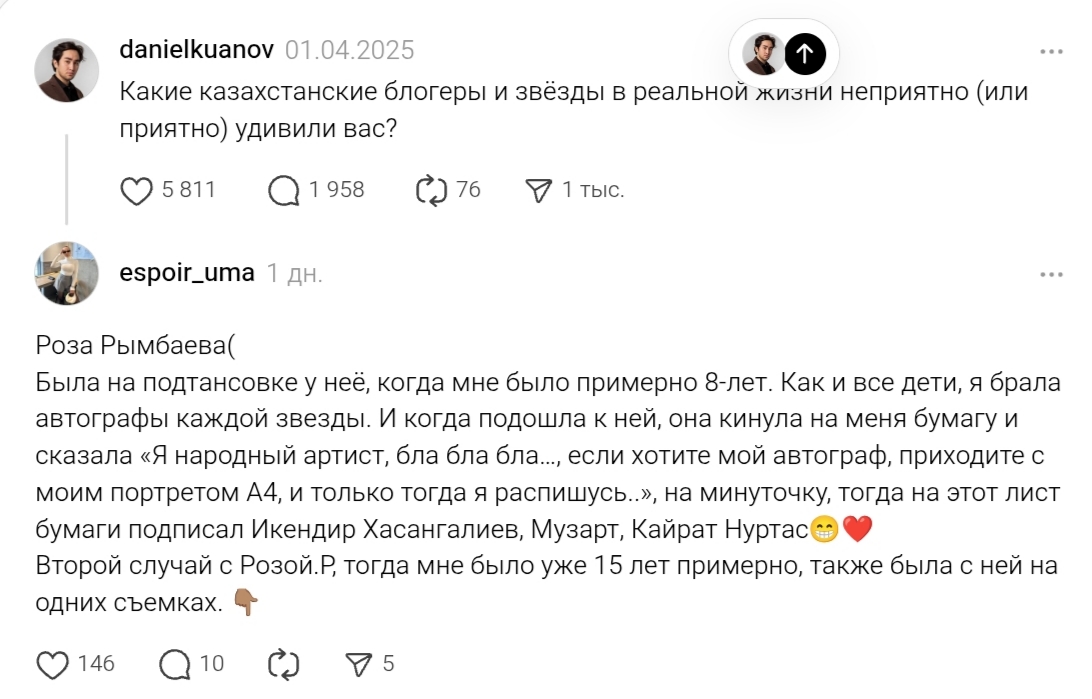
Task: Click the 01.04.2025 post date
Action: 349,50
